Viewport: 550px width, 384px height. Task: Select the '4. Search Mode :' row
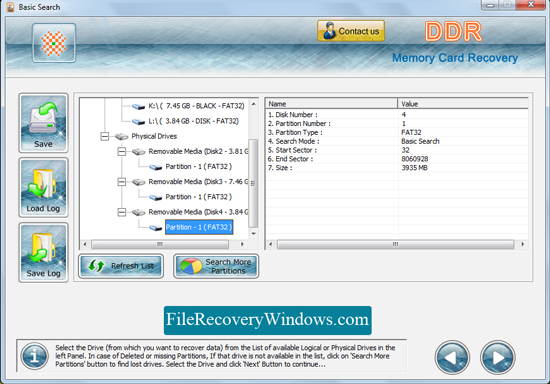397,141
